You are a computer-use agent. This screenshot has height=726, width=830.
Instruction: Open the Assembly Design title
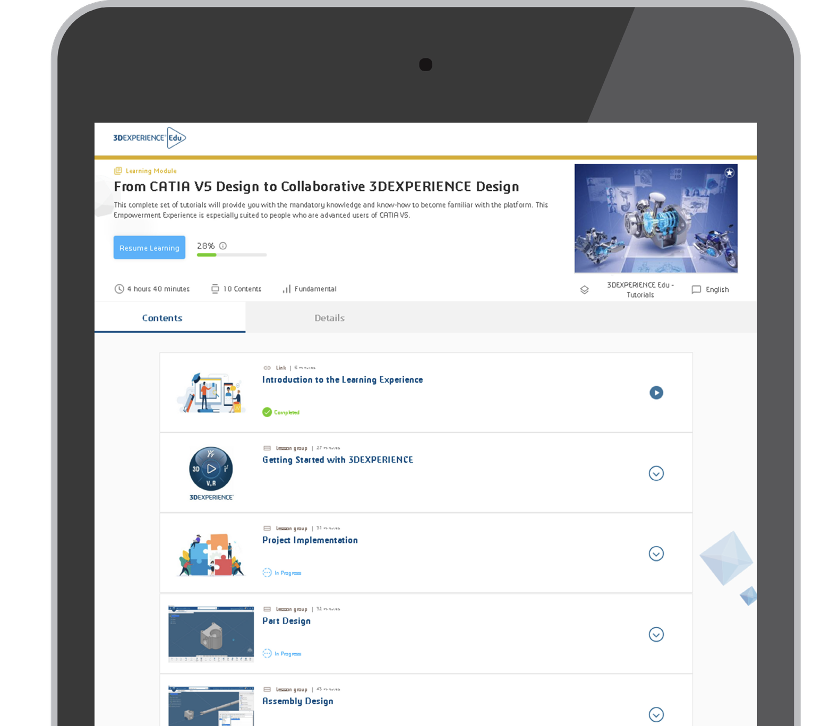(x=298, y=701)
